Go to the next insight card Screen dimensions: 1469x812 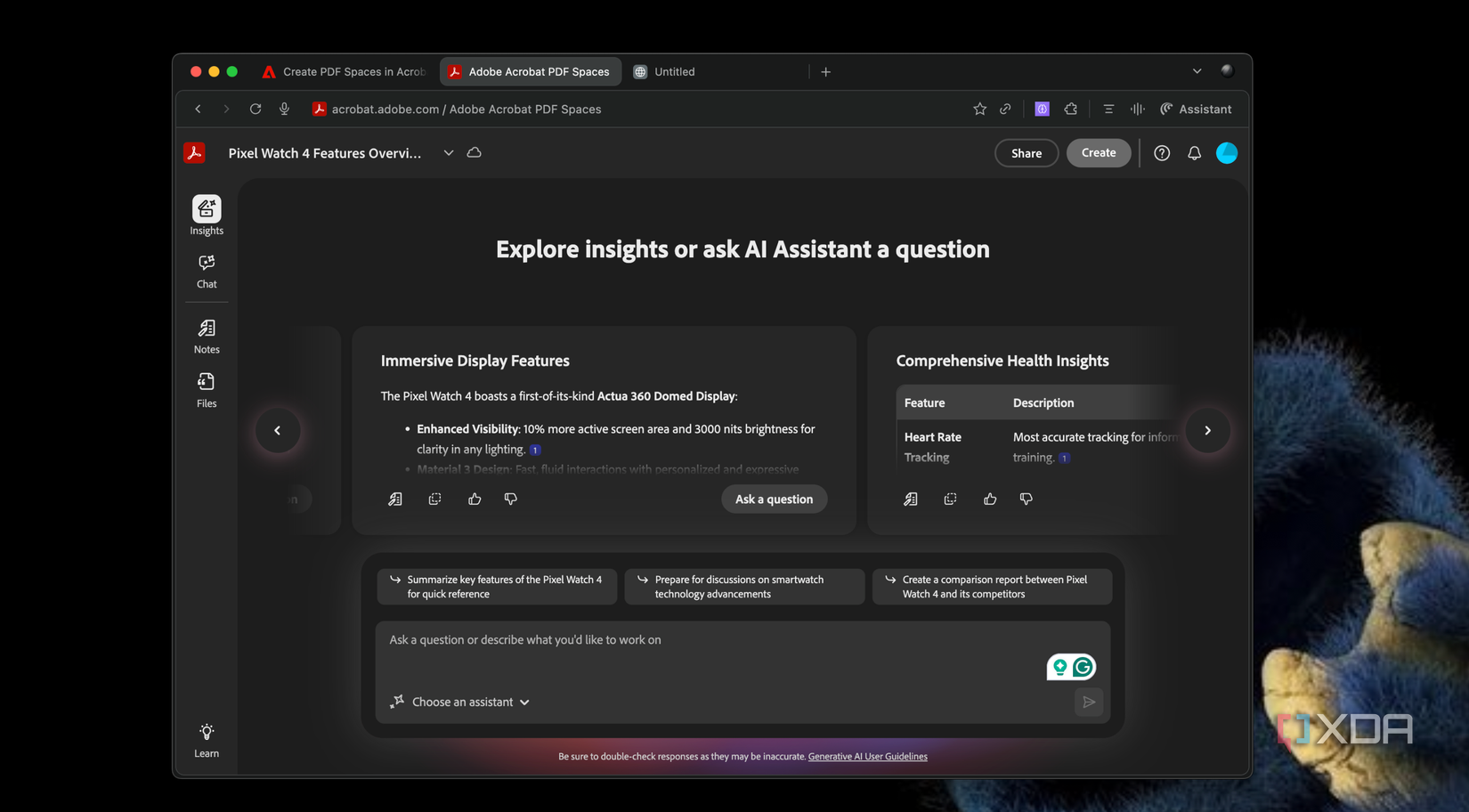pyautogui.click(x=1208, y=431)
